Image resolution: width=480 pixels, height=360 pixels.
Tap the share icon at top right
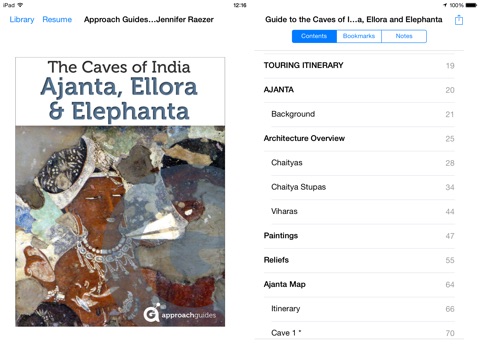pos(459,20)
